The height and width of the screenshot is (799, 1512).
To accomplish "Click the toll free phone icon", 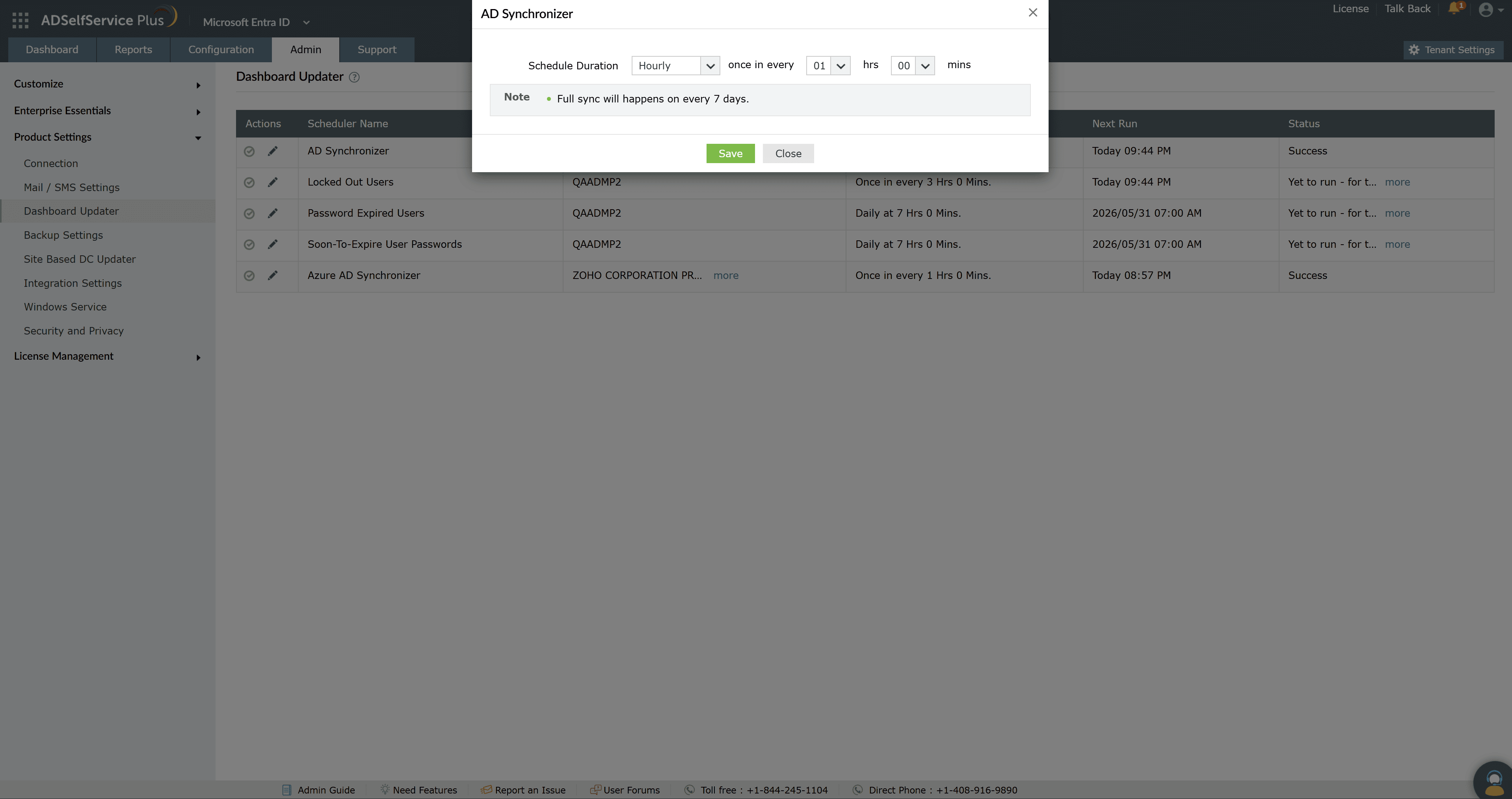I will (690, 790).
